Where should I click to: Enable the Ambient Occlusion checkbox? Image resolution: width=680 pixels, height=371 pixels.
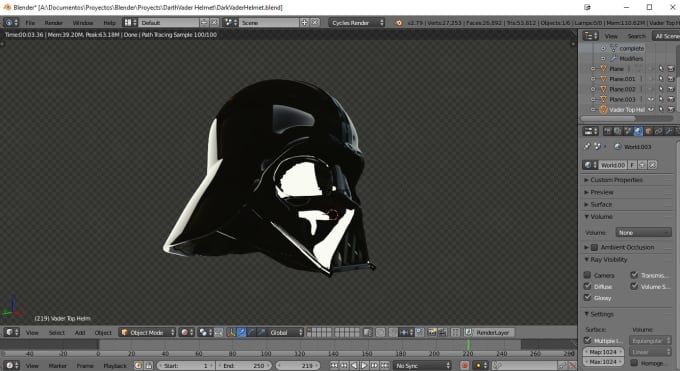click(x=595, y=247)
